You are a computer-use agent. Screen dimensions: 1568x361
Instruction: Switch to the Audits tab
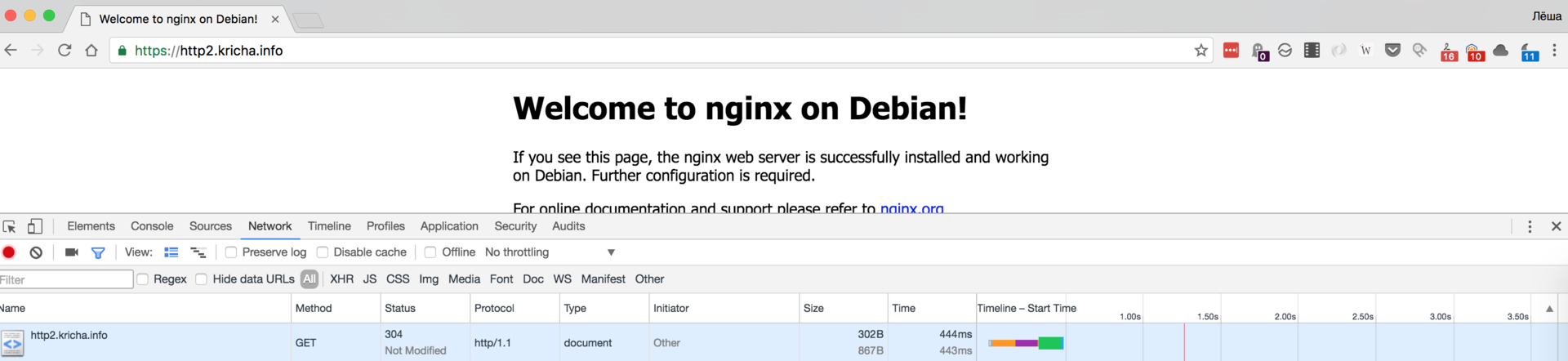coord(568,226)
